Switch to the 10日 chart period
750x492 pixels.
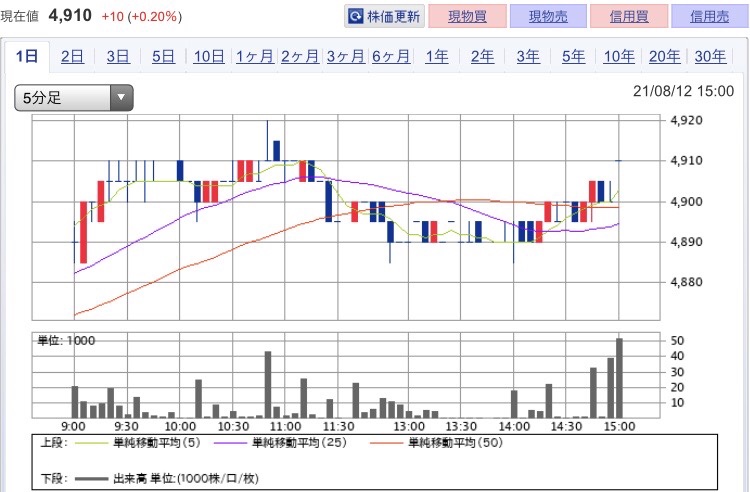click(x=209, y=56)
